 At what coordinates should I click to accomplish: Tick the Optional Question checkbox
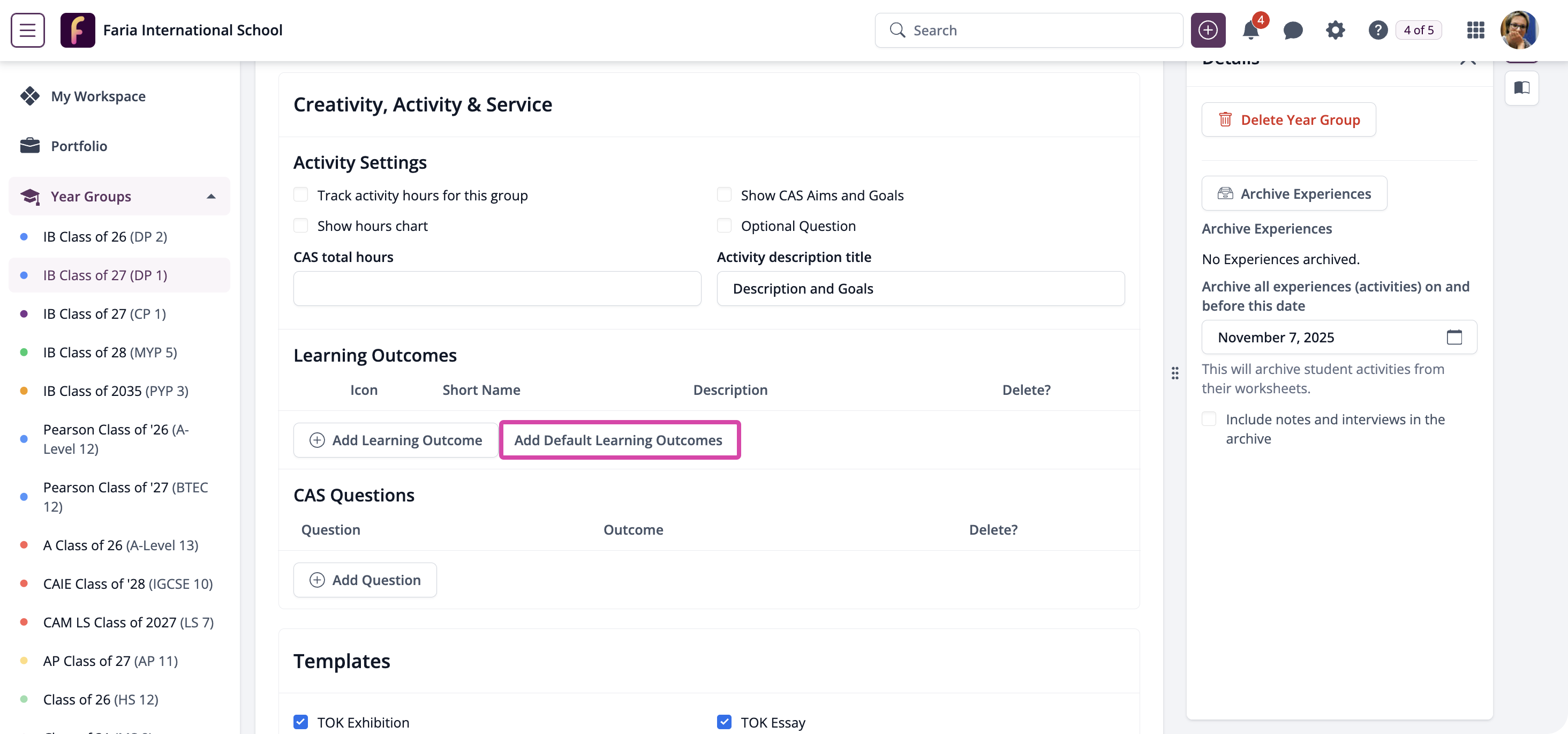click(723, 226)
